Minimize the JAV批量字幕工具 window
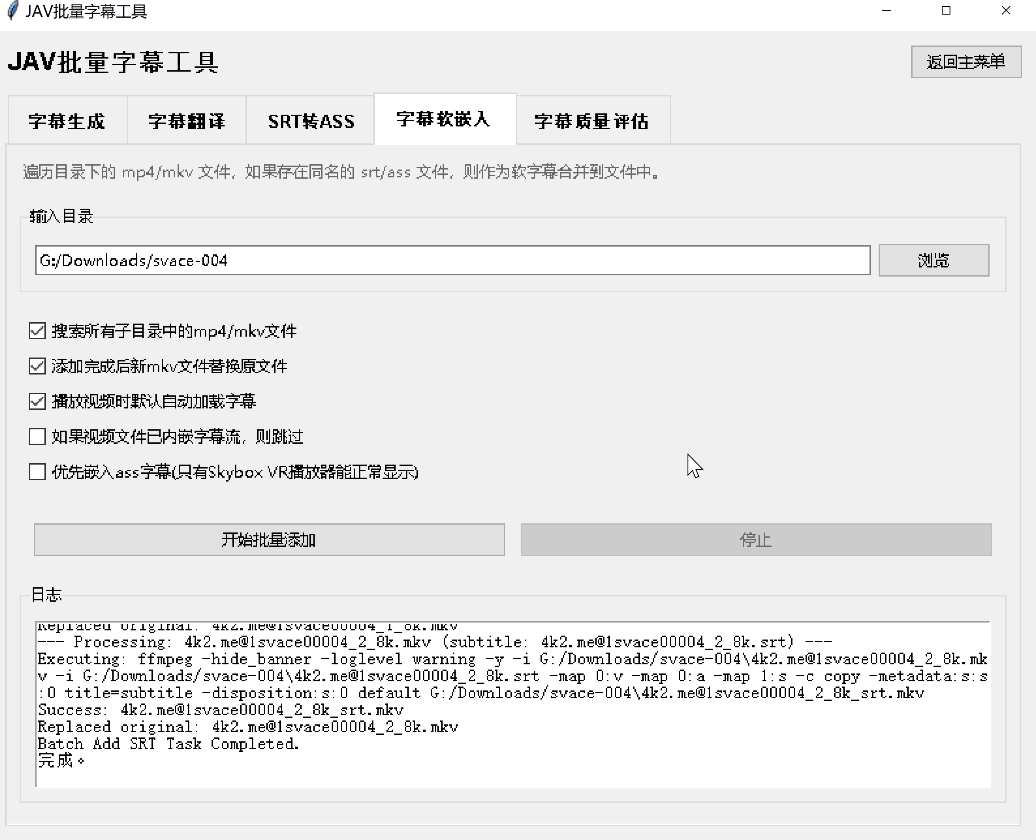This screenshot has height=840, width=1036. 887,11
